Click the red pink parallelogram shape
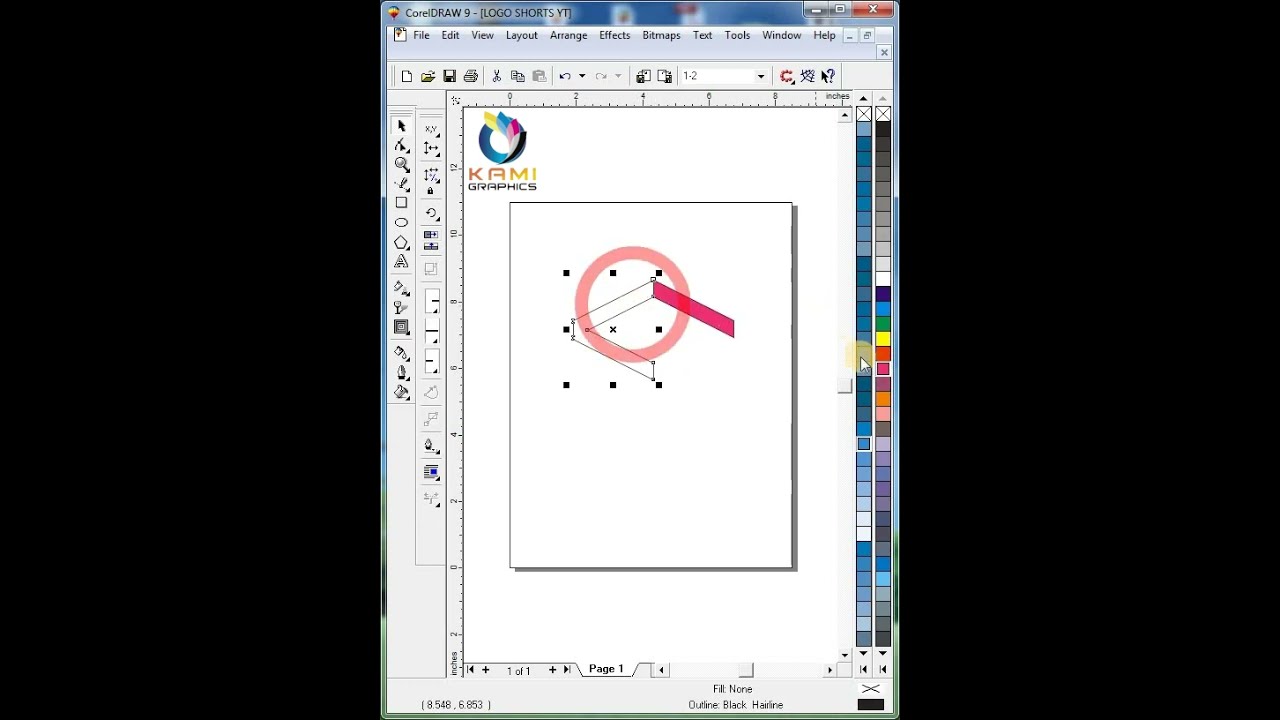 coord(694,308)
